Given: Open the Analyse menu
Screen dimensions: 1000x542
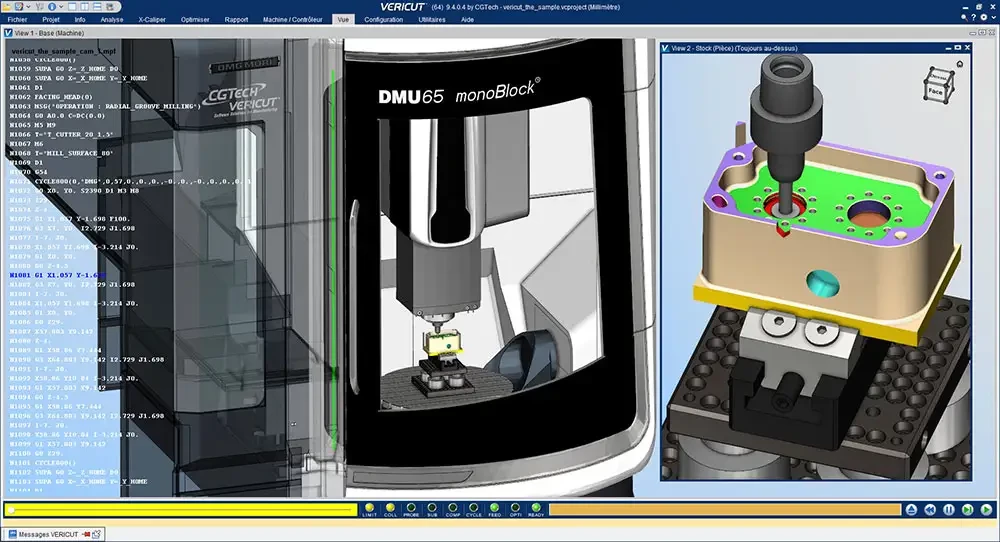Looking at the screenshot, I should tap(112, 20).
